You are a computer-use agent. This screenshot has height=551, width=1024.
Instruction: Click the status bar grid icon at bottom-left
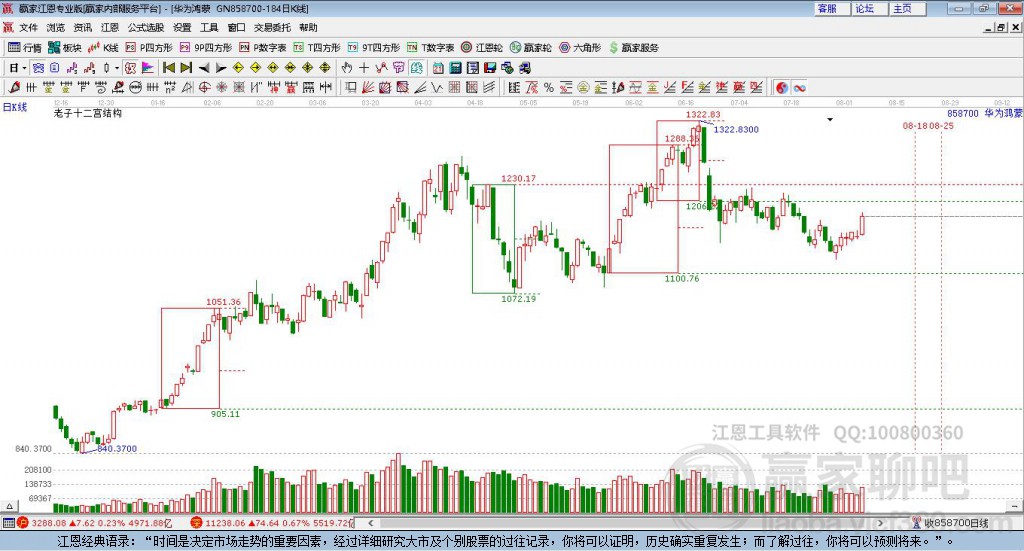click(x=8, y=523)
